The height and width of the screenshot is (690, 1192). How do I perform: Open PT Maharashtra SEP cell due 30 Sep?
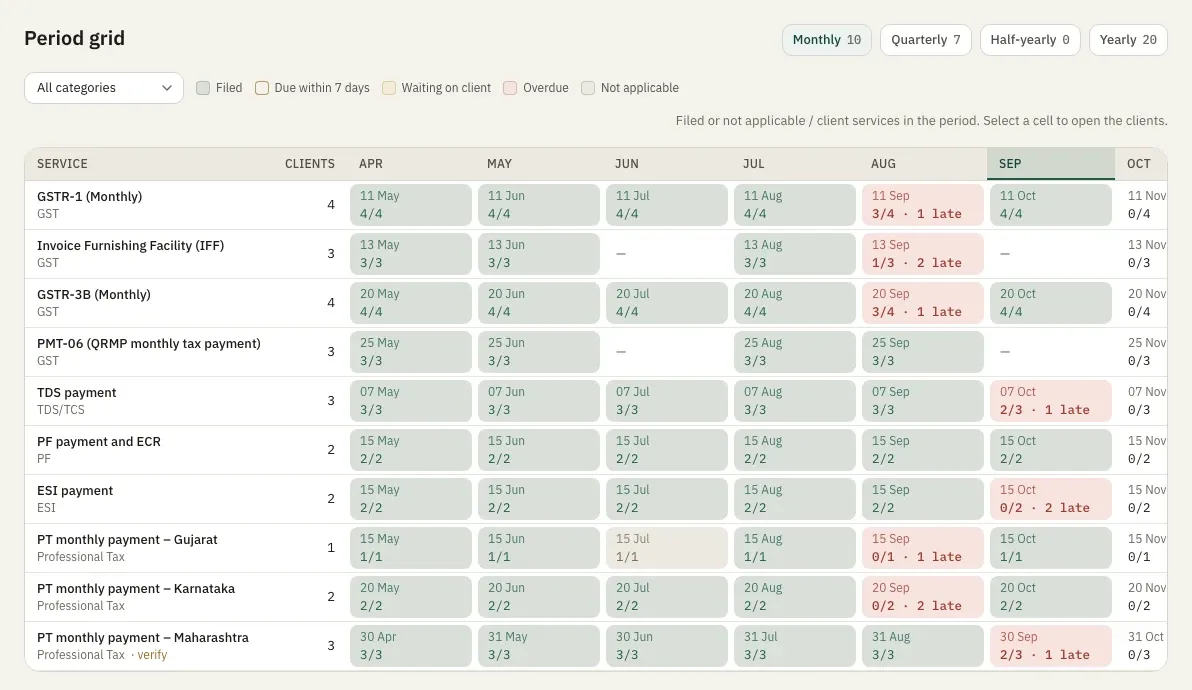(1051, 646)
